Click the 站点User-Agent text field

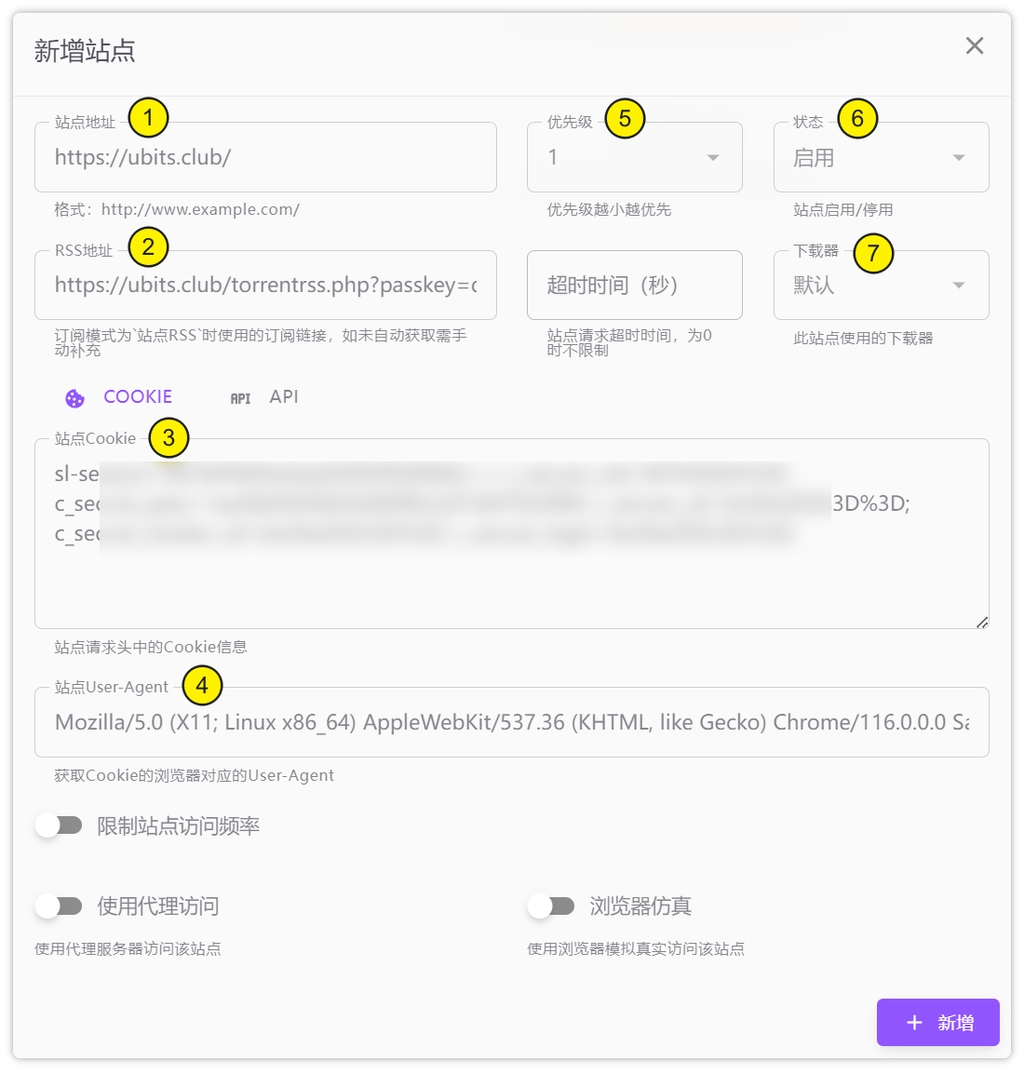(511, 722)
